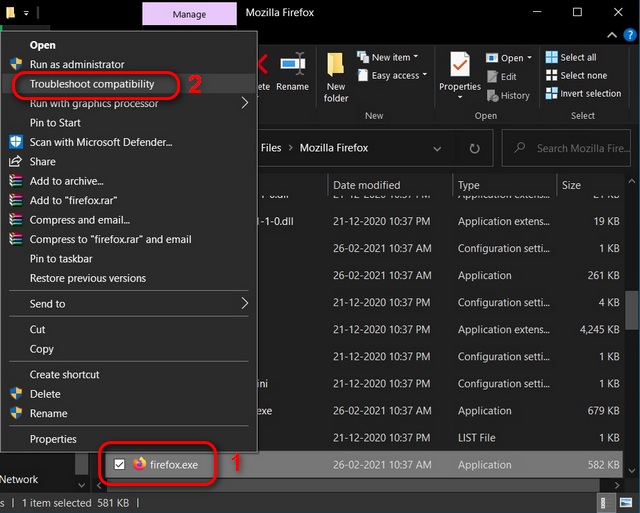This screenshot has height=513, width=640.
Task: Switch to the details view icon in the status bar
Action: point(606,502)
